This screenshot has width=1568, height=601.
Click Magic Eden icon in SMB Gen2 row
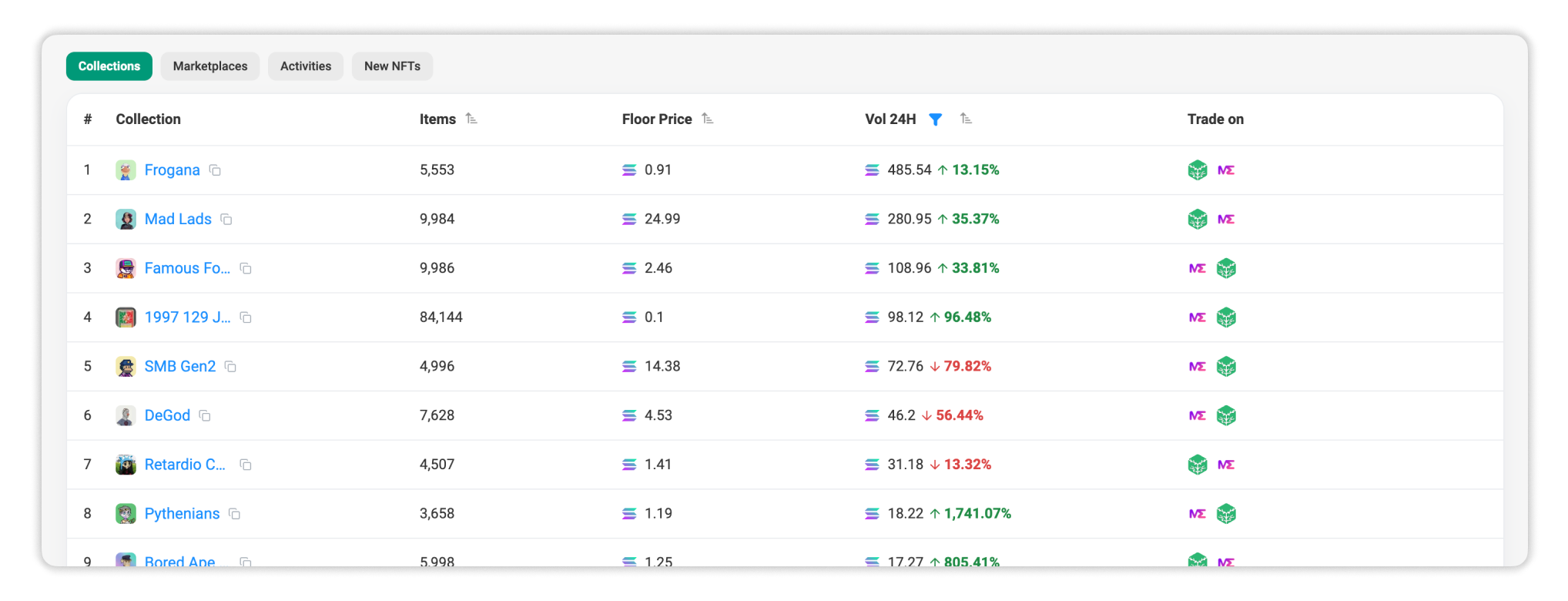tap(1198, 367)
